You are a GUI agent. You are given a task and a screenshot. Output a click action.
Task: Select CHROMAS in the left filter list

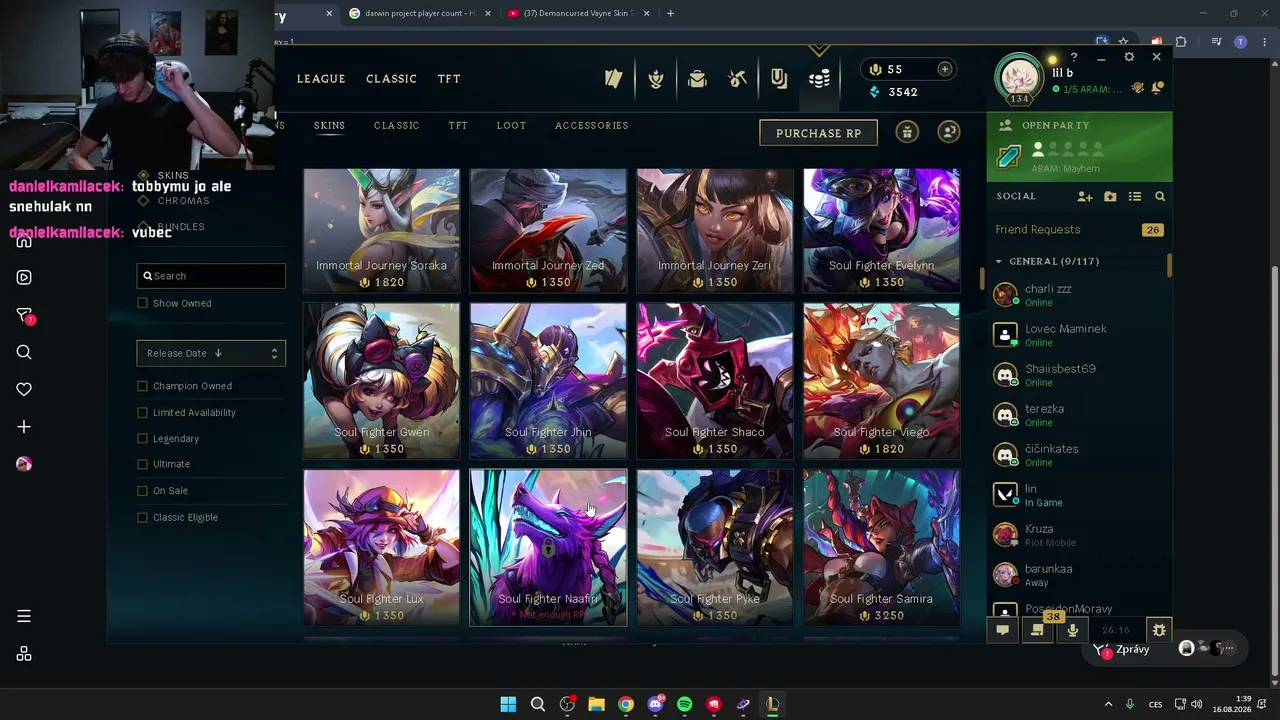click(183, 201)
